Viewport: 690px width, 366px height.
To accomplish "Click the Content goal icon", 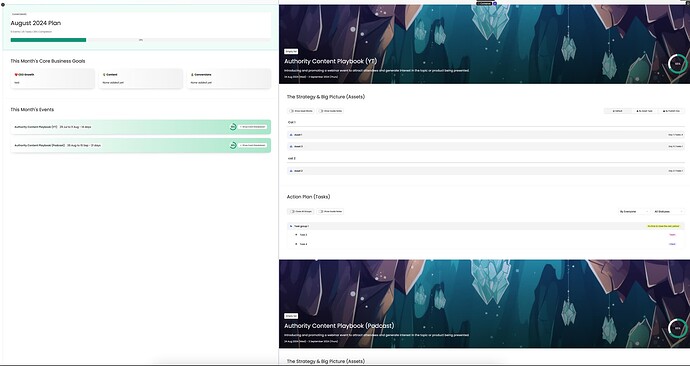I will [104, 75].
